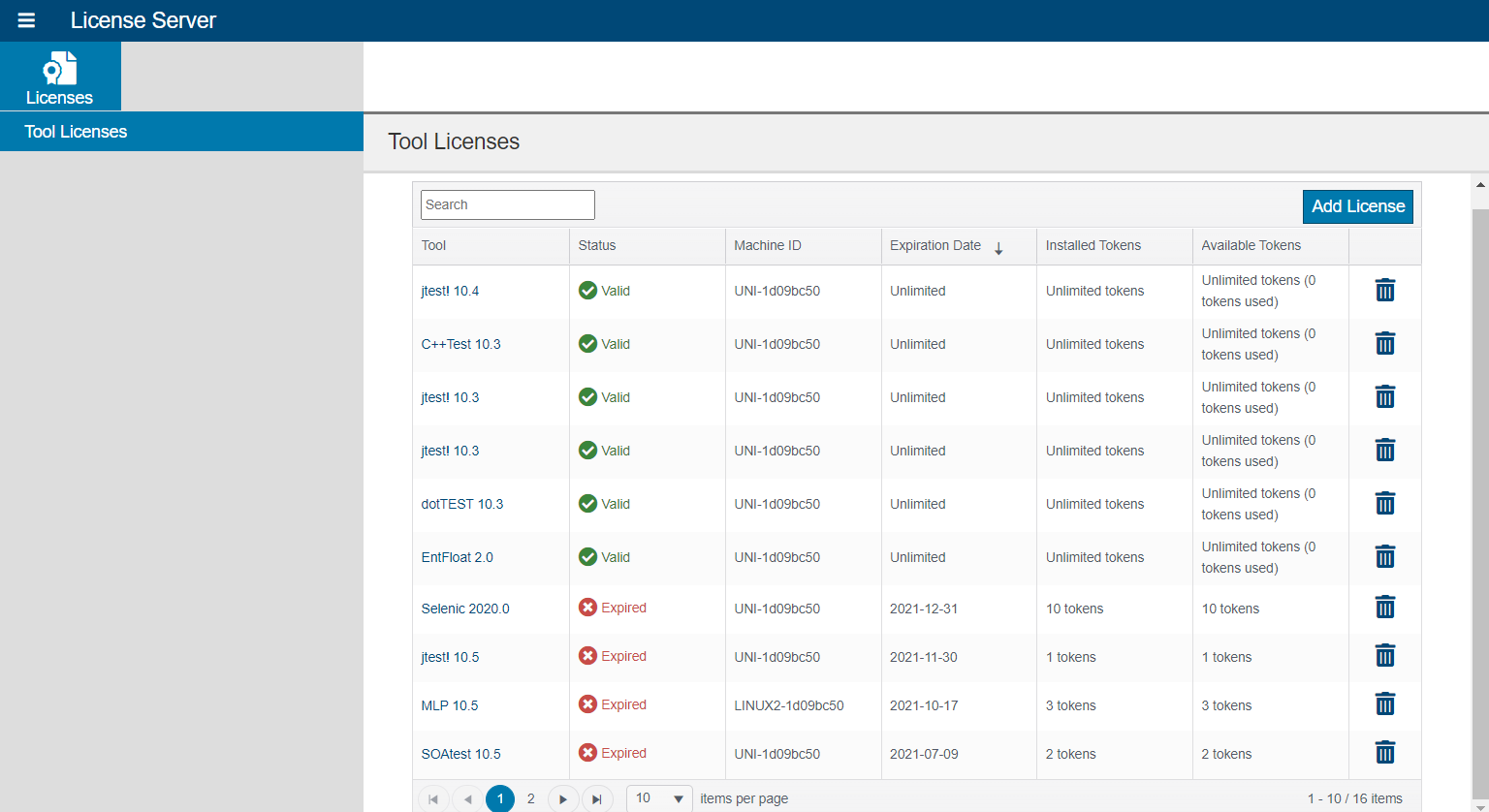Viewport: 1489px width, 812px height.
Task: Click Expired icon for Selenic 2020.0
Action: (x=587, y=608)
